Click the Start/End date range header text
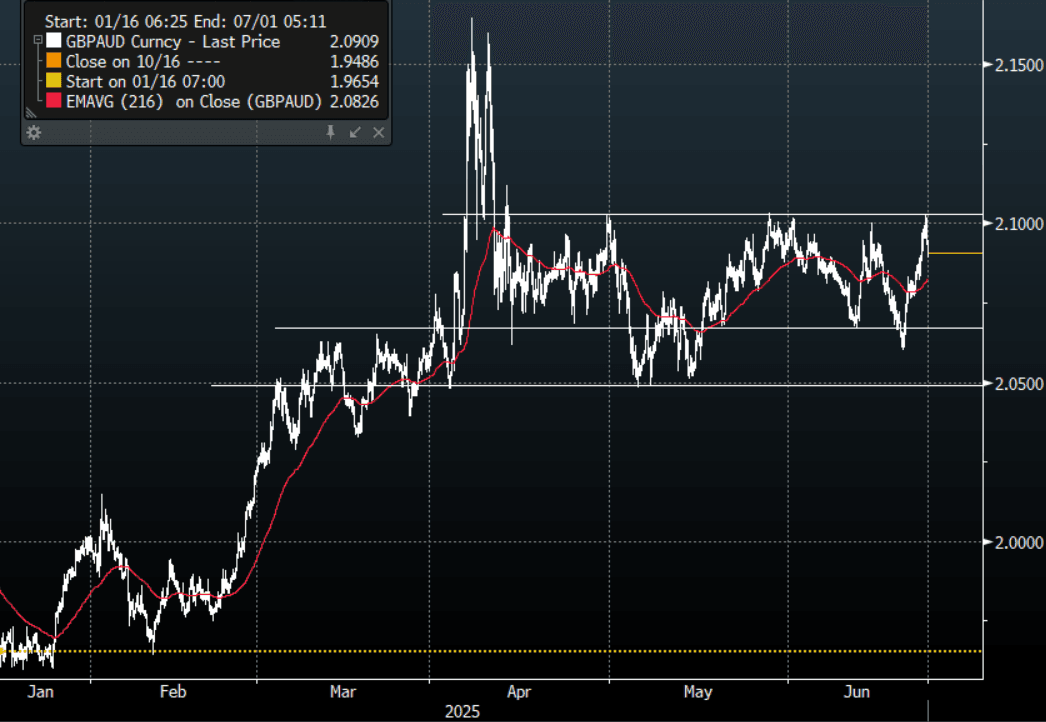 185,21
